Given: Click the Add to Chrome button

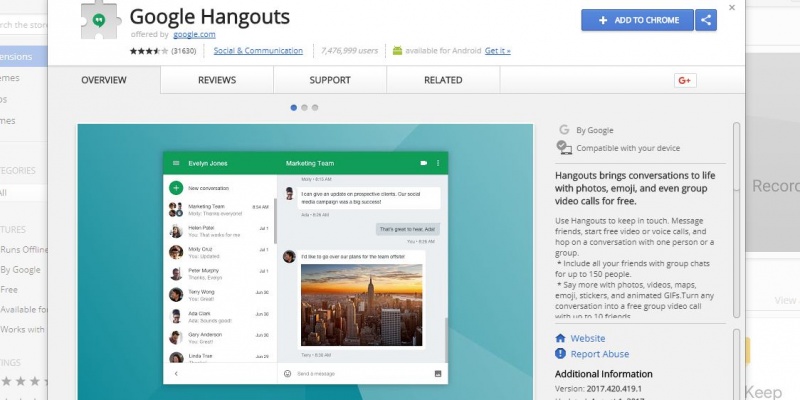Looking at the screenshot, I should pyautogui.click(x=637, y=20).
